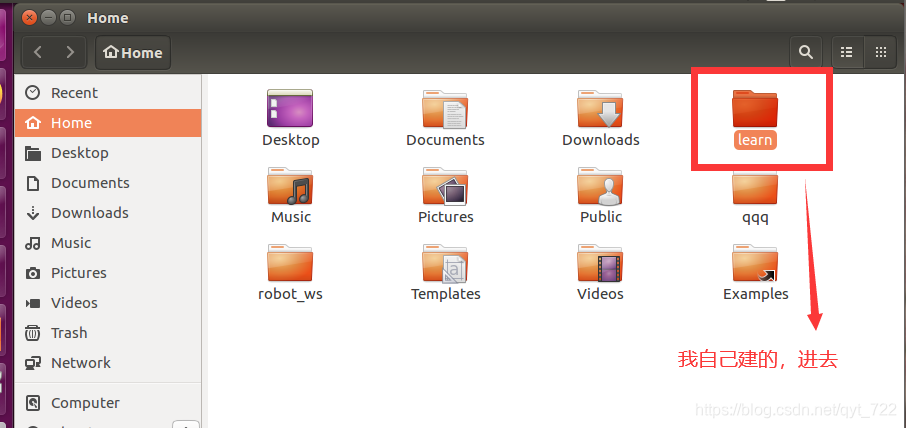Click the Home path bar button
The image size is (906, 428).
tap(133, 53)
